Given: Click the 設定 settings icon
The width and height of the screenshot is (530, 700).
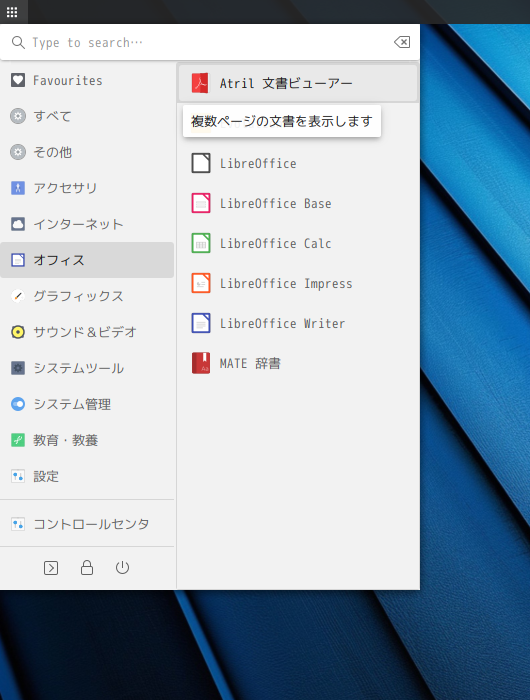Looking at the screenshot, I should 18,476.
